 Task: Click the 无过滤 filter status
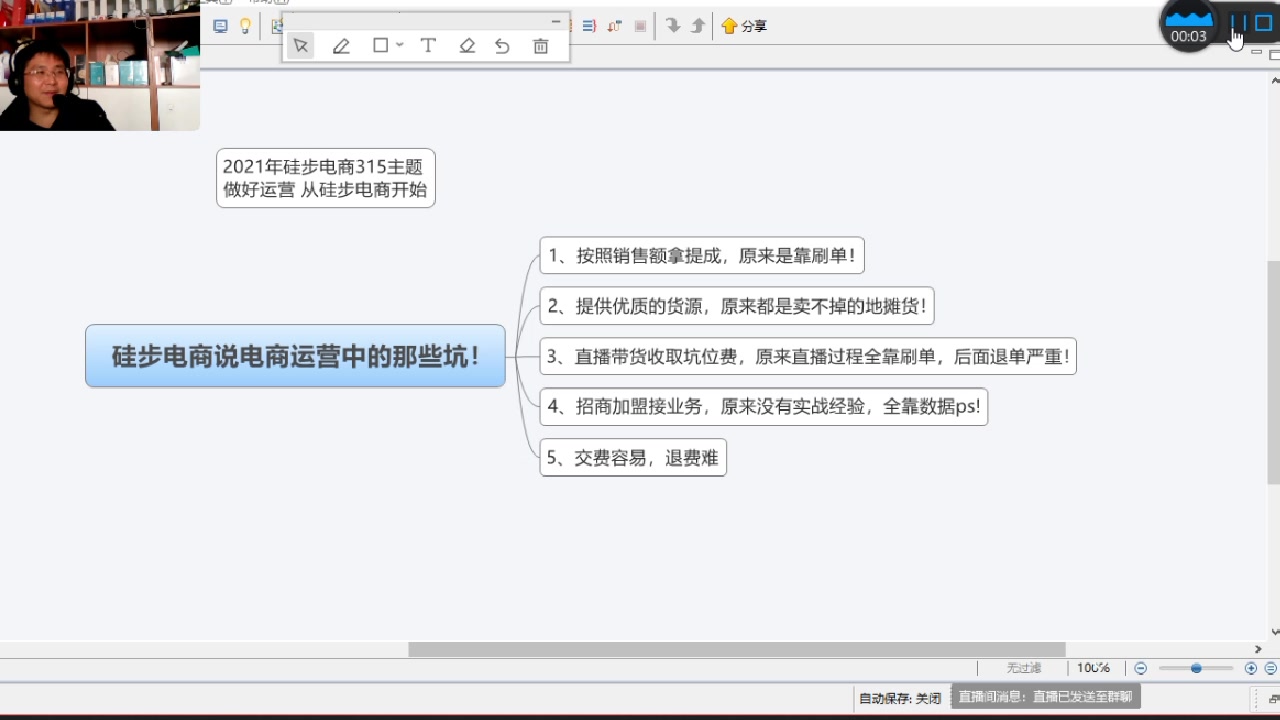[x=1024, y=668]
